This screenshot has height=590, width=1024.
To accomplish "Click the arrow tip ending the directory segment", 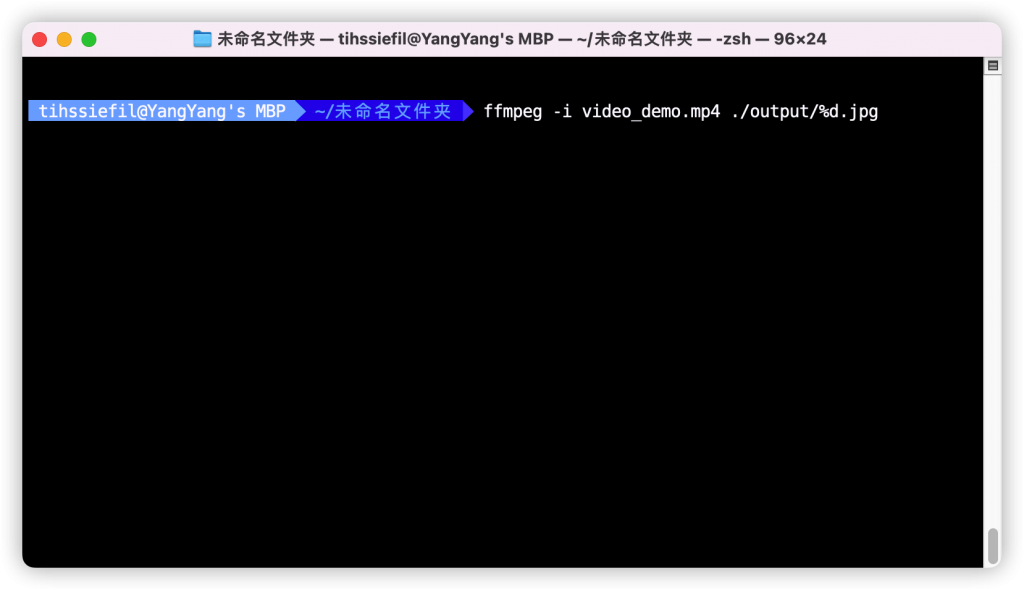I will click(468, 111).
